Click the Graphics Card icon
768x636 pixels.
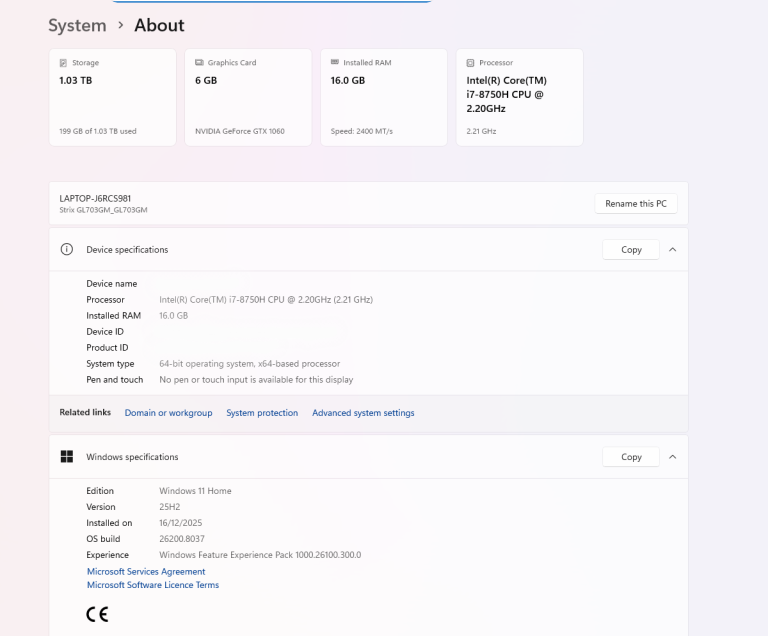point(199,62)
